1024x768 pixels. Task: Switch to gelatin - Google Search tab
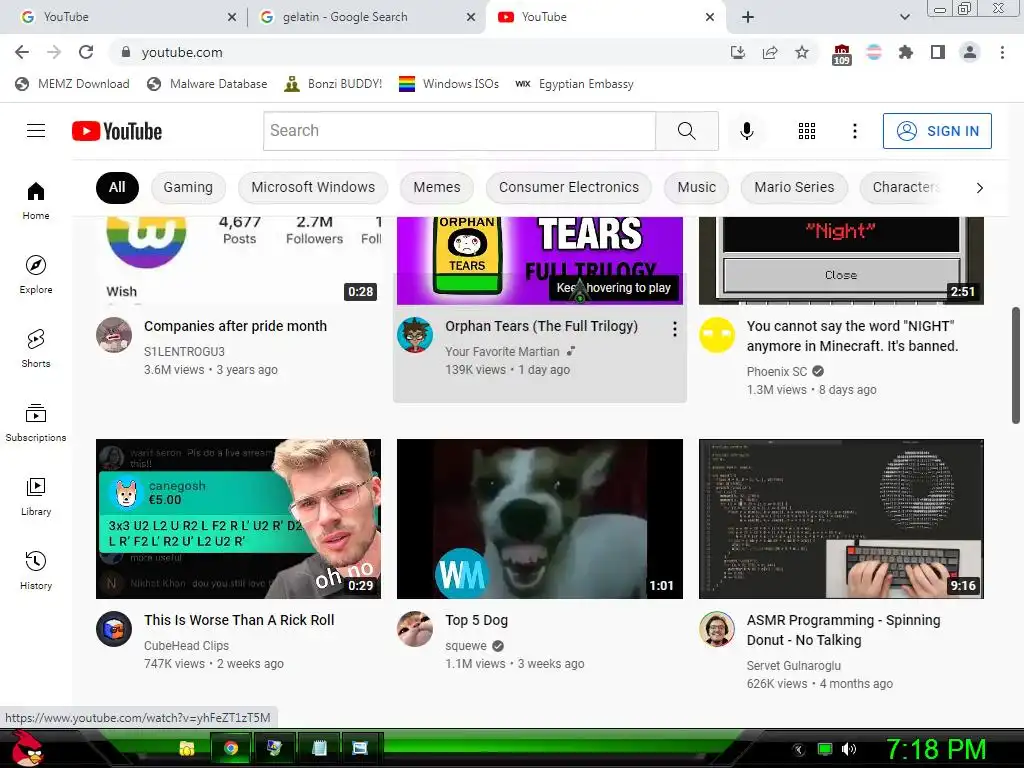tap(366, 17)
